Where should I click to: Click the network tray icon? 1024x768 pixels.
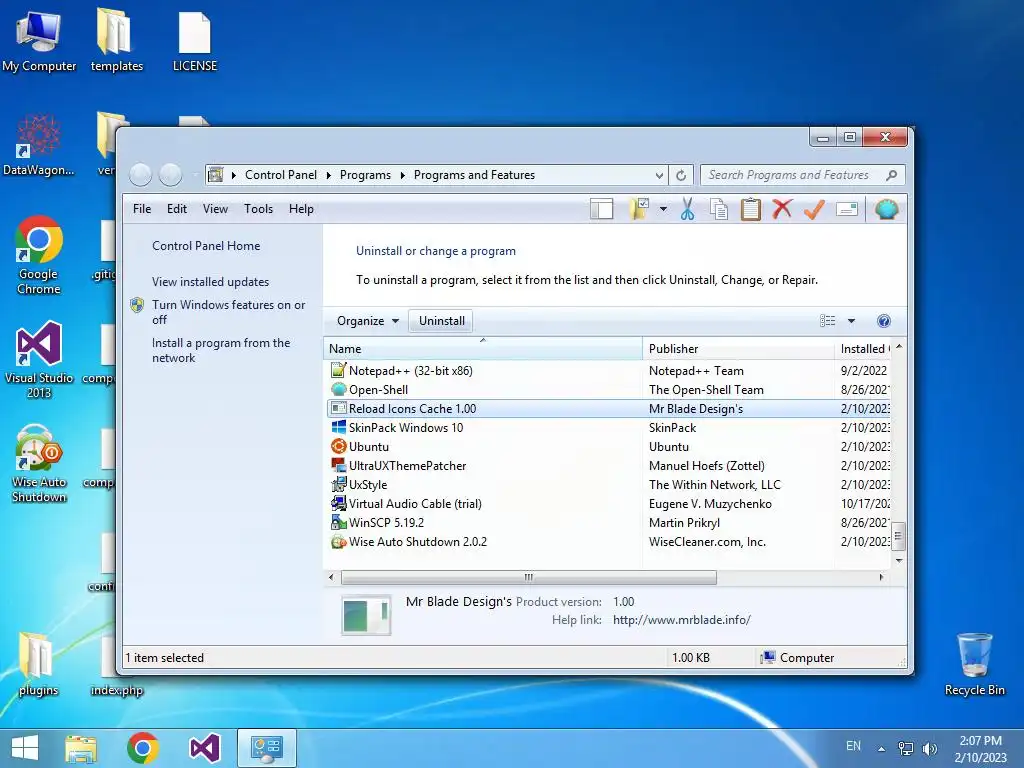(906, 748)
